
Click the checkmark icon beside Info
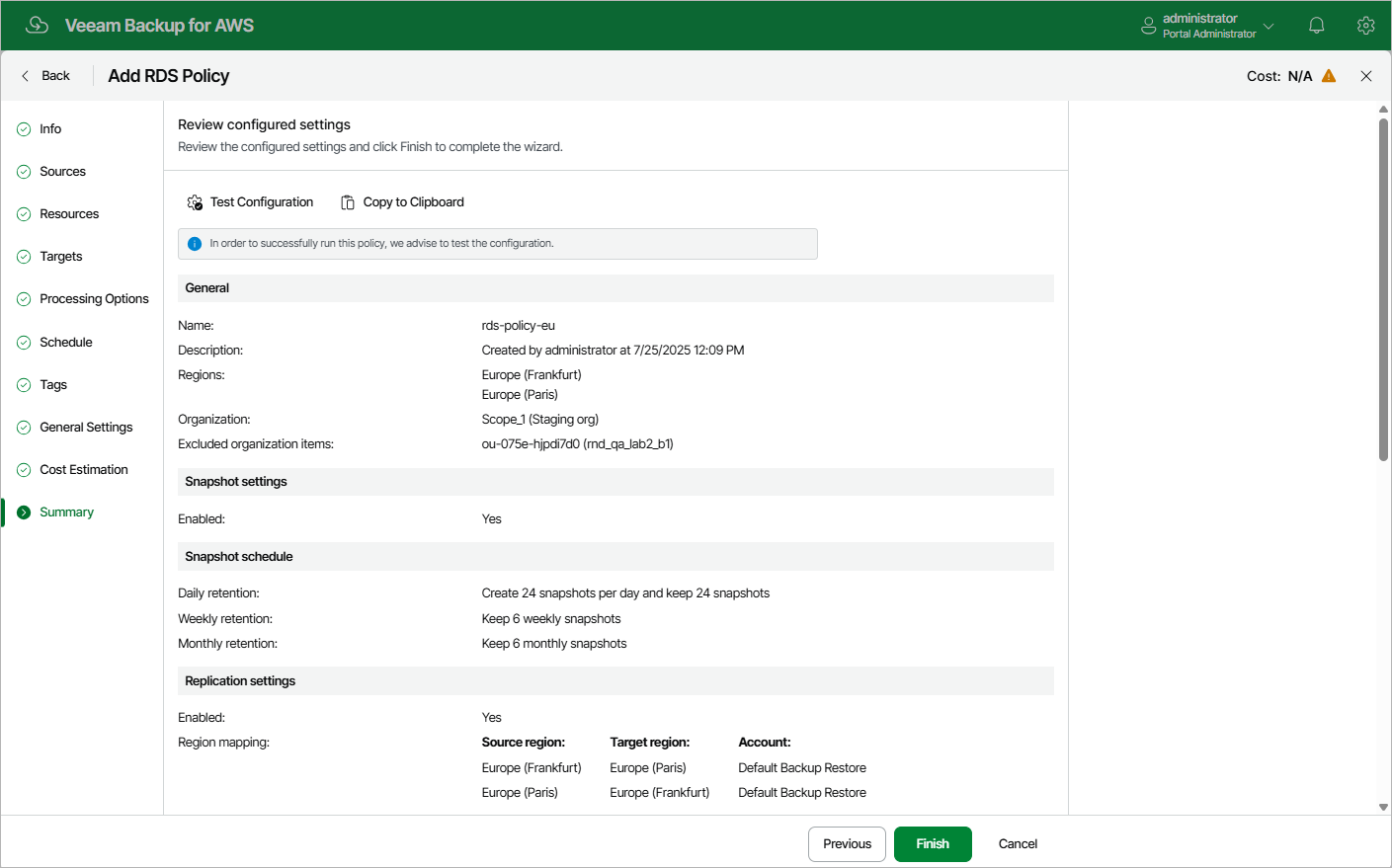click(x=24, y=129)
